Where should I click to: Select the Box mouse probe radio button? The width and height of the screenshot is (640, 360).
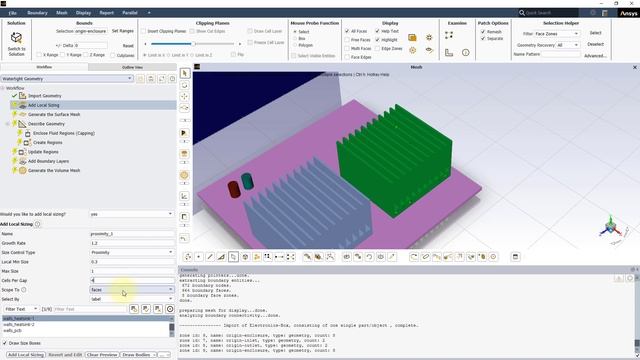click(295, 38)
